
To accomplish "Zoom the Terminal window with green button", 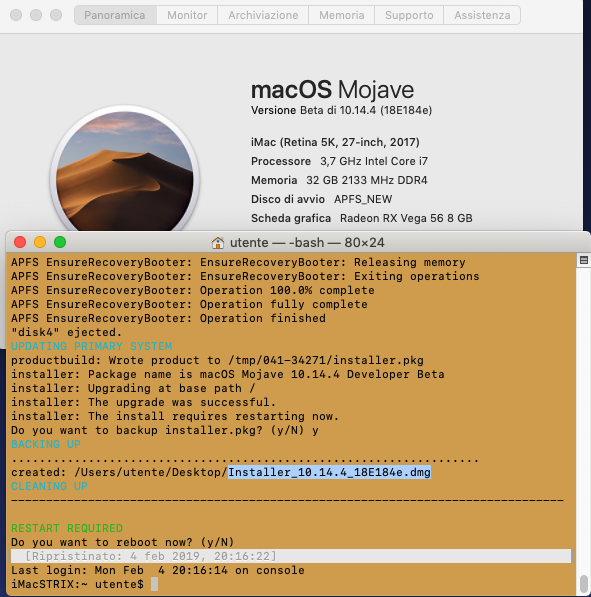I will click(x=60, y=242).
